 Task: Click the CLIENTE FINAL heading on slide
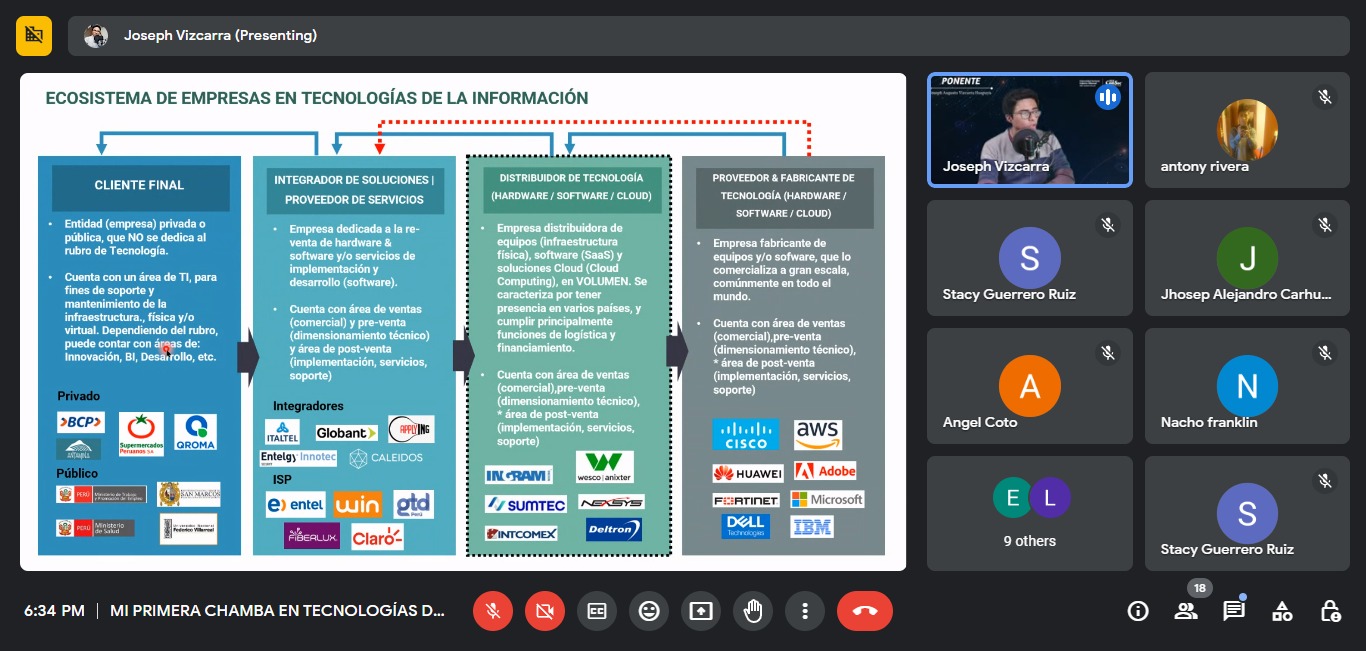click(139, 185)
